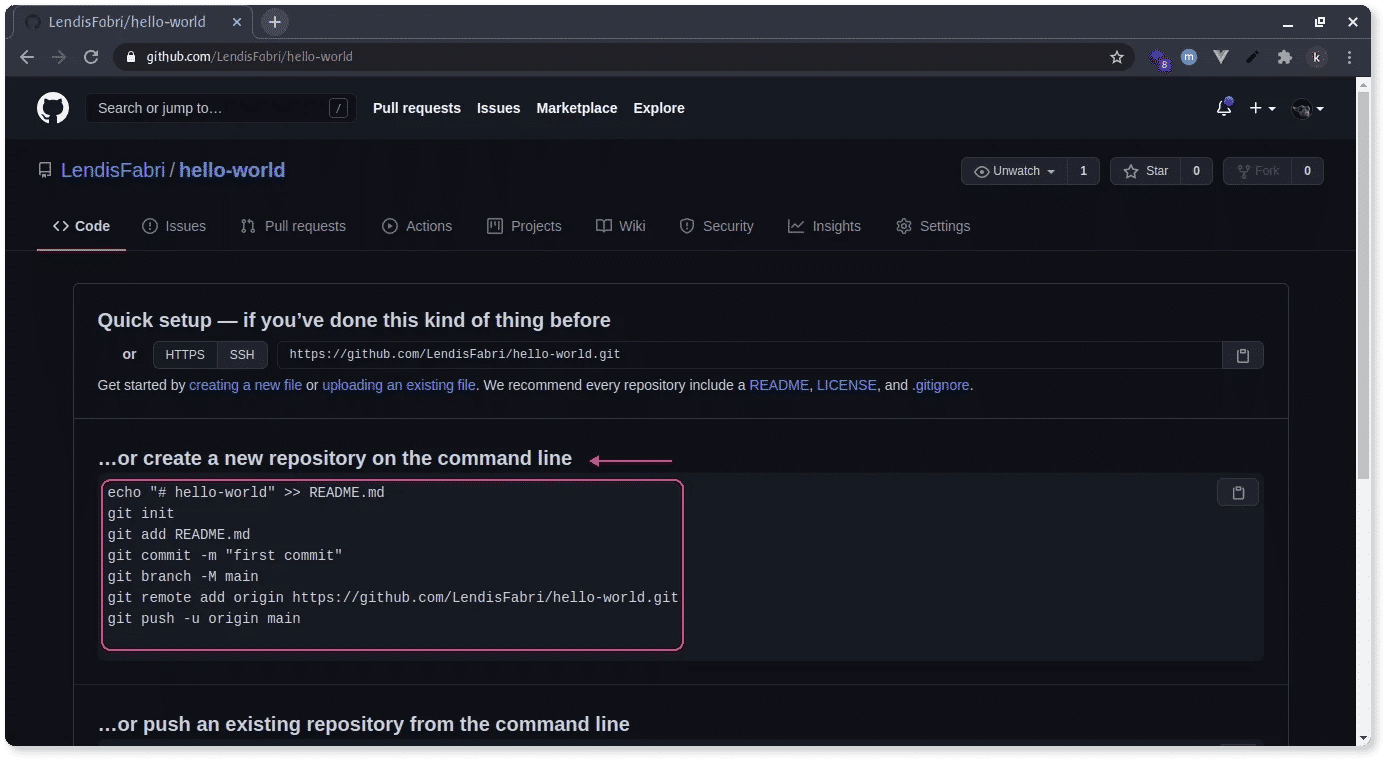Click the hello-world repository name link
Viewport: 1386px width, 761px height.
click(x=232, y=171)
